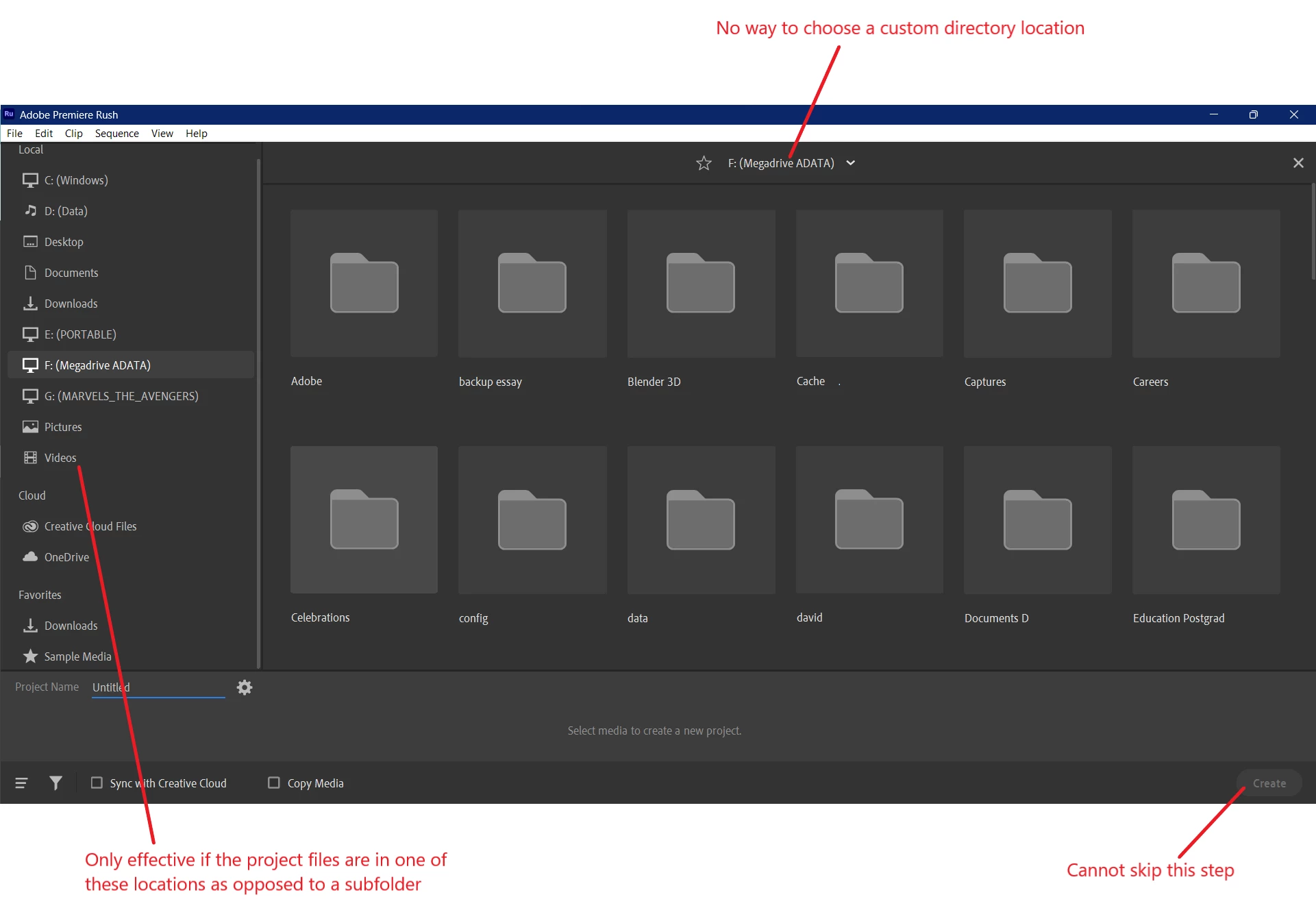Open the Clip menu

pos(73,134)
